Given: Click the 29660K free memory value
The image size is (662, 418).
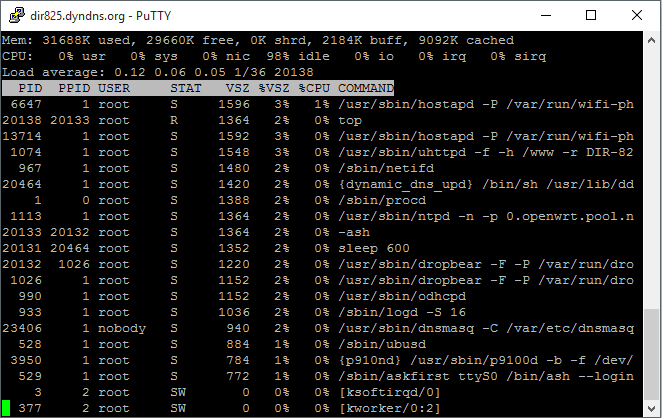Looking at the screenshot, I should tap(190, 40).
